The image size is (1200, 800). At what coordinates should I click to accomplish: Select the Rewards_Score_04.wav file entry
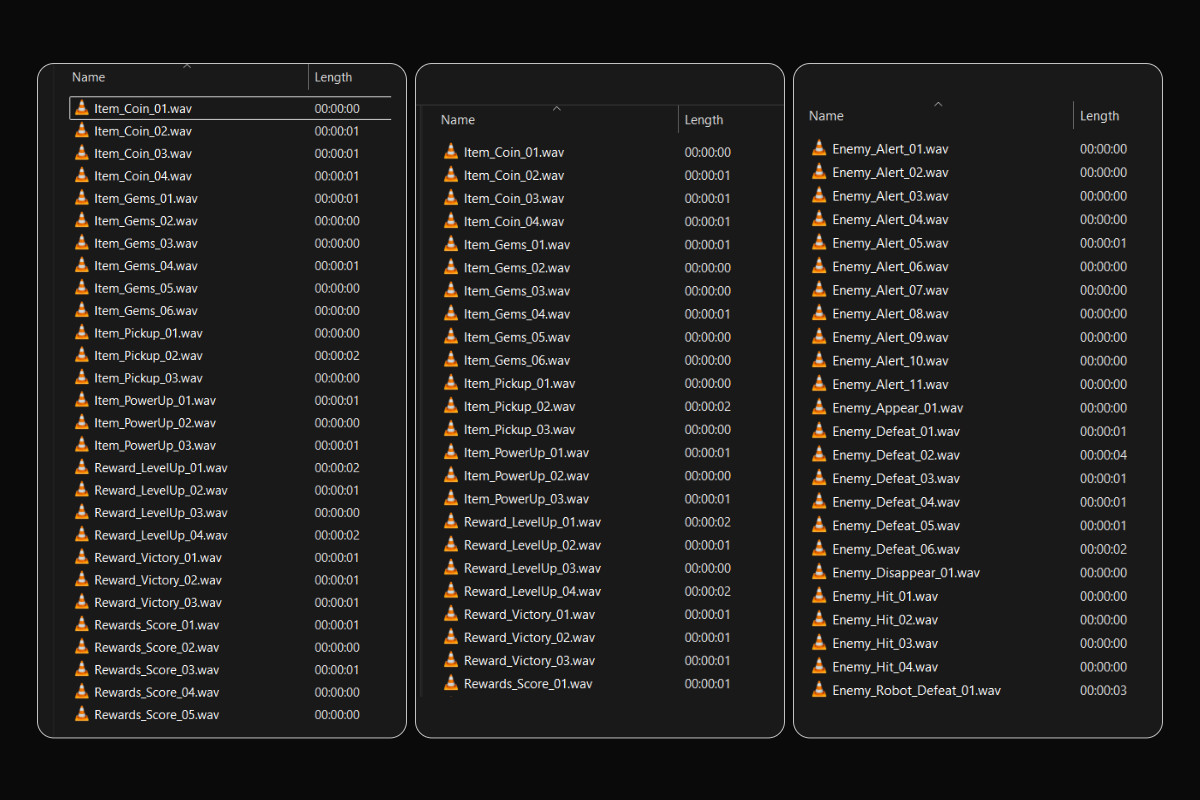point(156,692)
